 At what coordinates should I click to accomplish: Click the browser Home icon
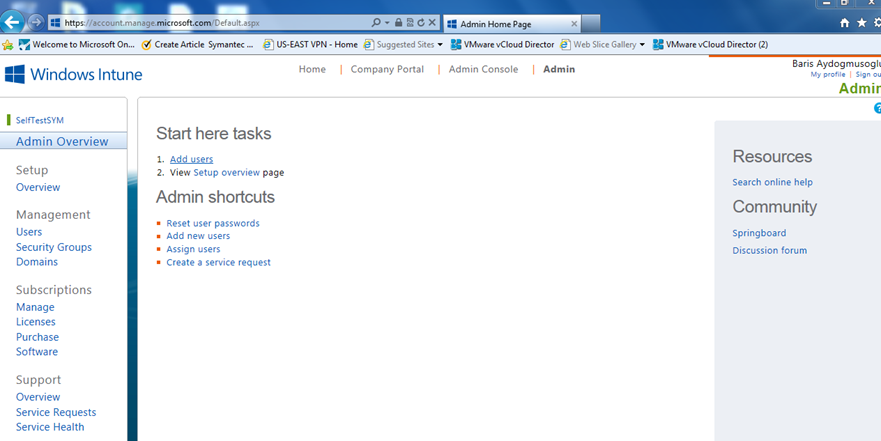(x=844, y=23)
